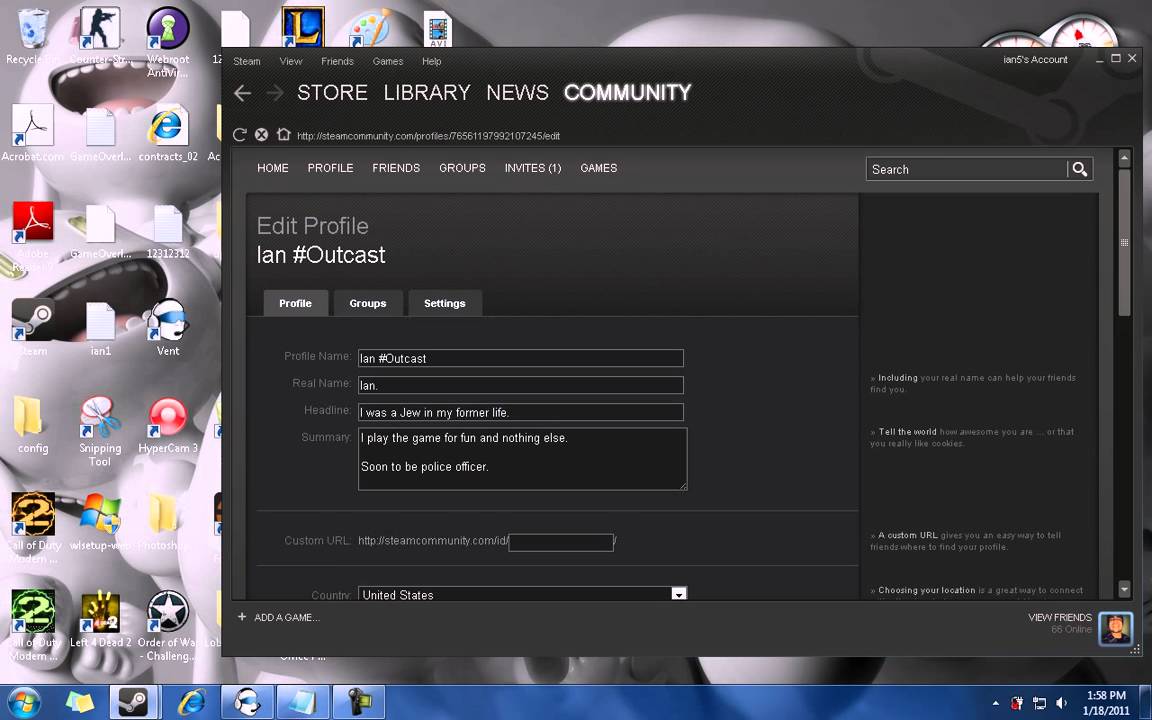
Task: Click the Profile Name input field
Action: click(521, 358)
